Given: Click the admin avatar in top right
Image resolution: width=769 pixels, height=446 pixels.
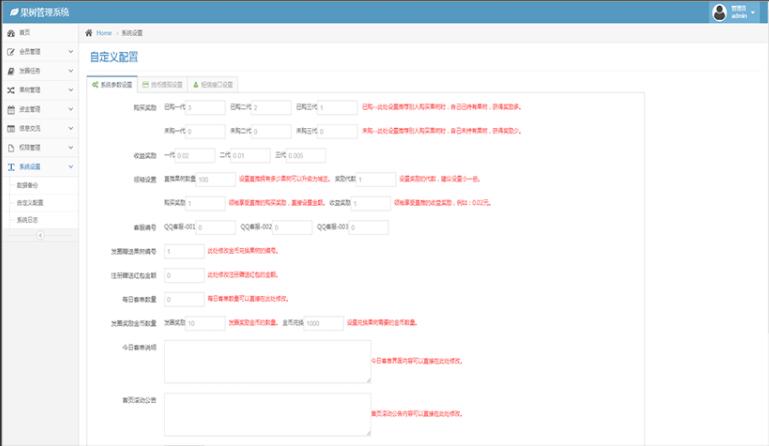Looking at the screenshot, I should click(719, 12).
